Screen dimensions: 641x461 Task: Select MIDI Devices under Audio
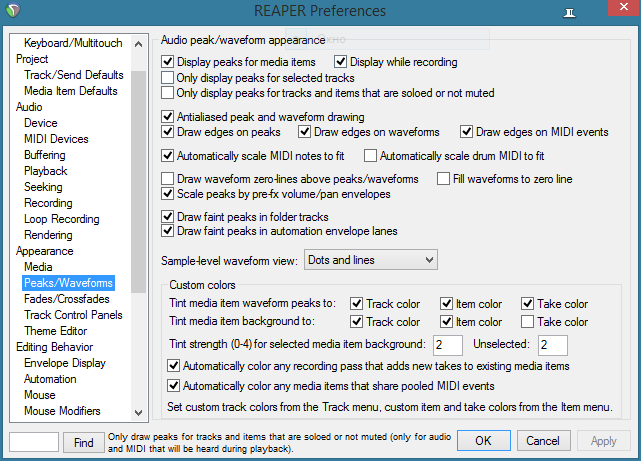pyautogui.click(x=58, y=139)
